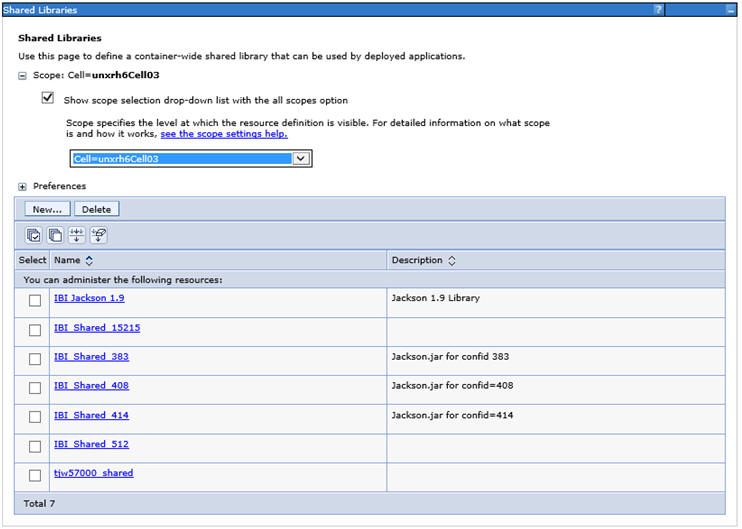Open the IBI_Shared_512 library link
742x529 pixels.
click(91, 444)
